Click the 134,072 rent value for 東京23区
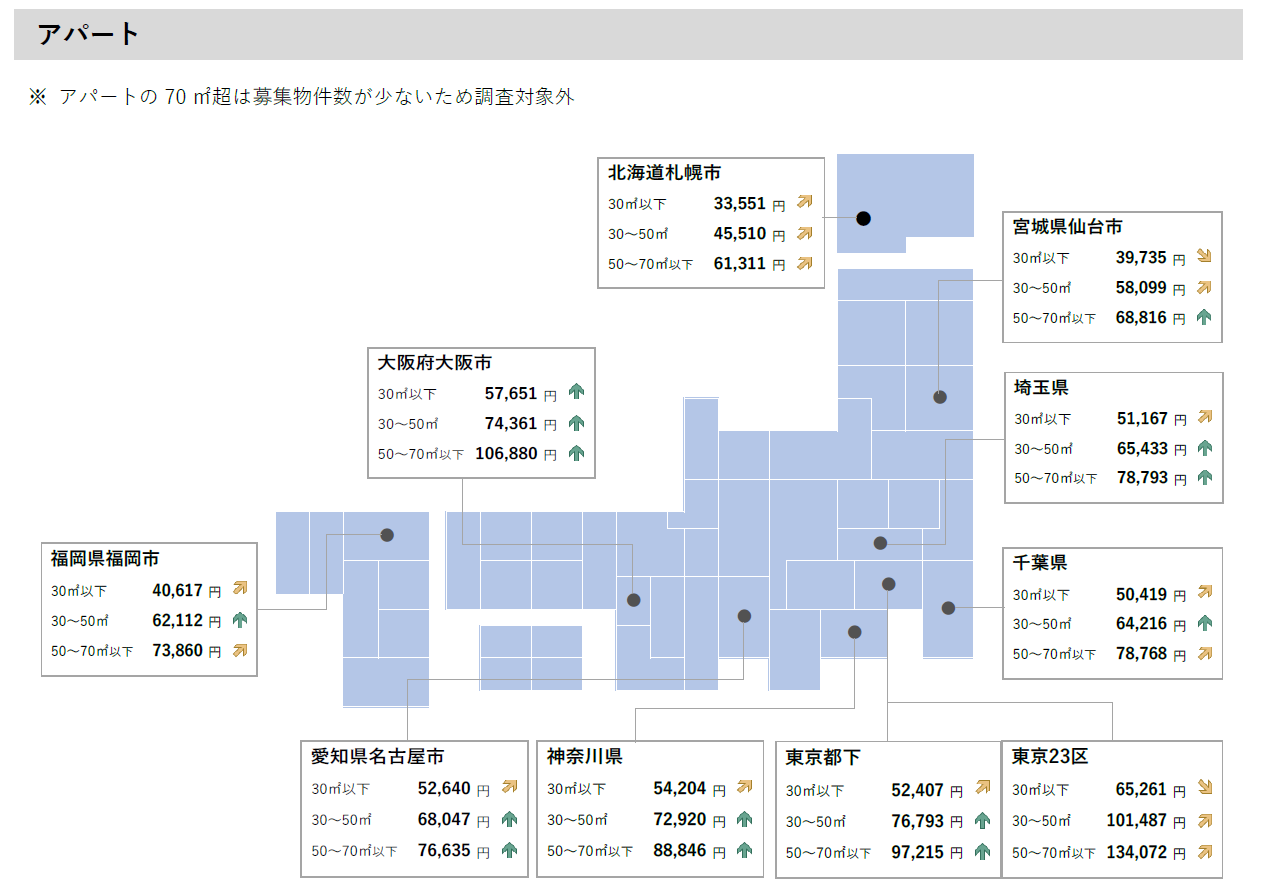 (x=1136, y=852)
